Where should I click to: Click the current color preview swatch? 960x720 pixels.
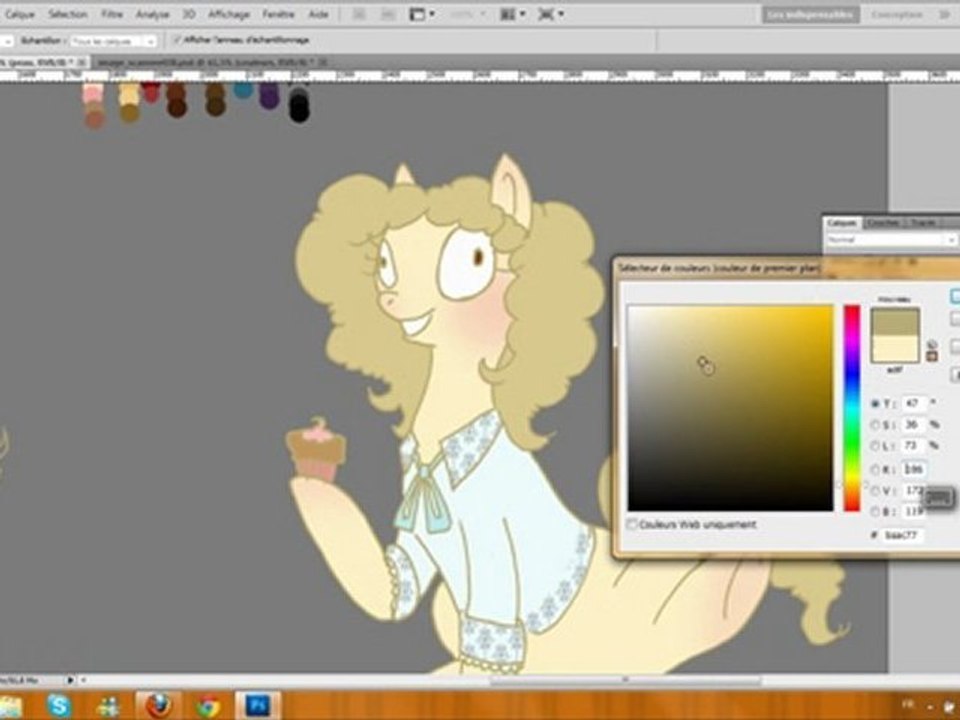(x=895, y=348)
